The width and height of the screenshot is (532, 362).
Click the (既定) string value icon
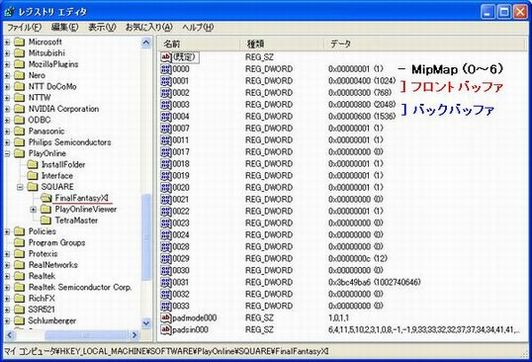click(166, 57)
